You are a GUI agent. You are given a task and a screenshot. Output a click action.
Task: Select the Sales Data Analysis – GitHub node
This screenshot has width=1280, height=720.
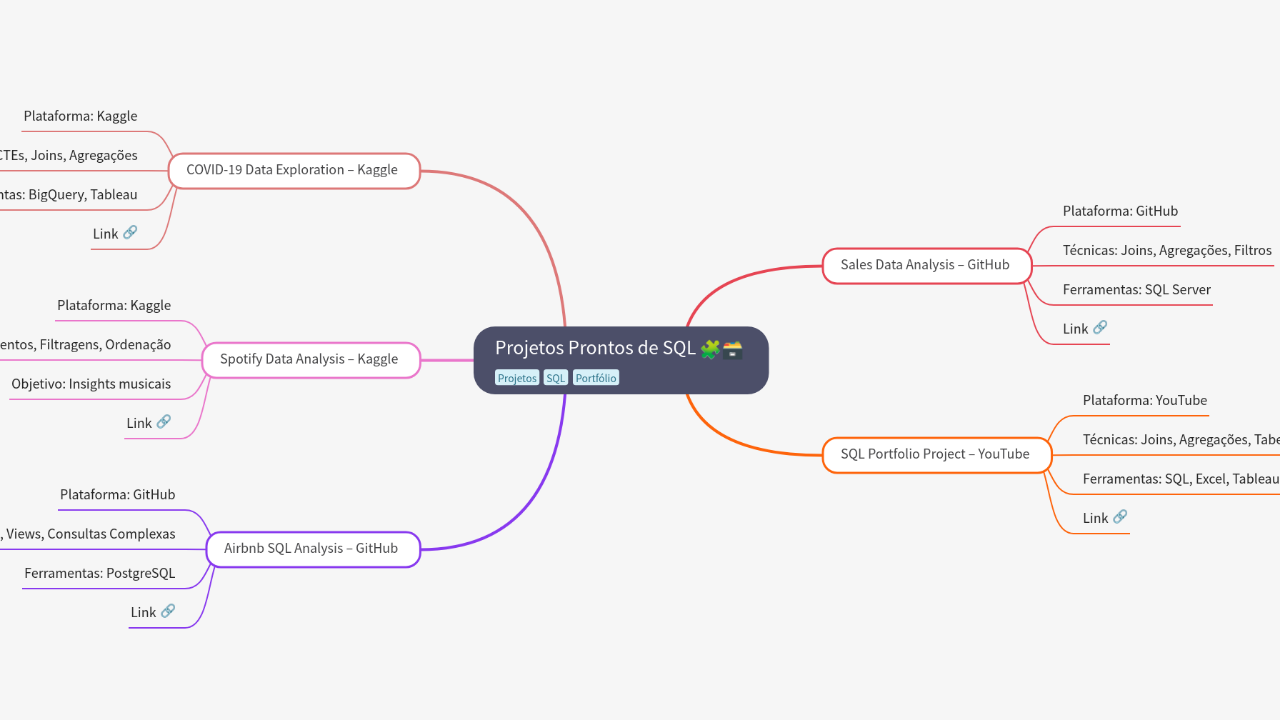[925, 265]
